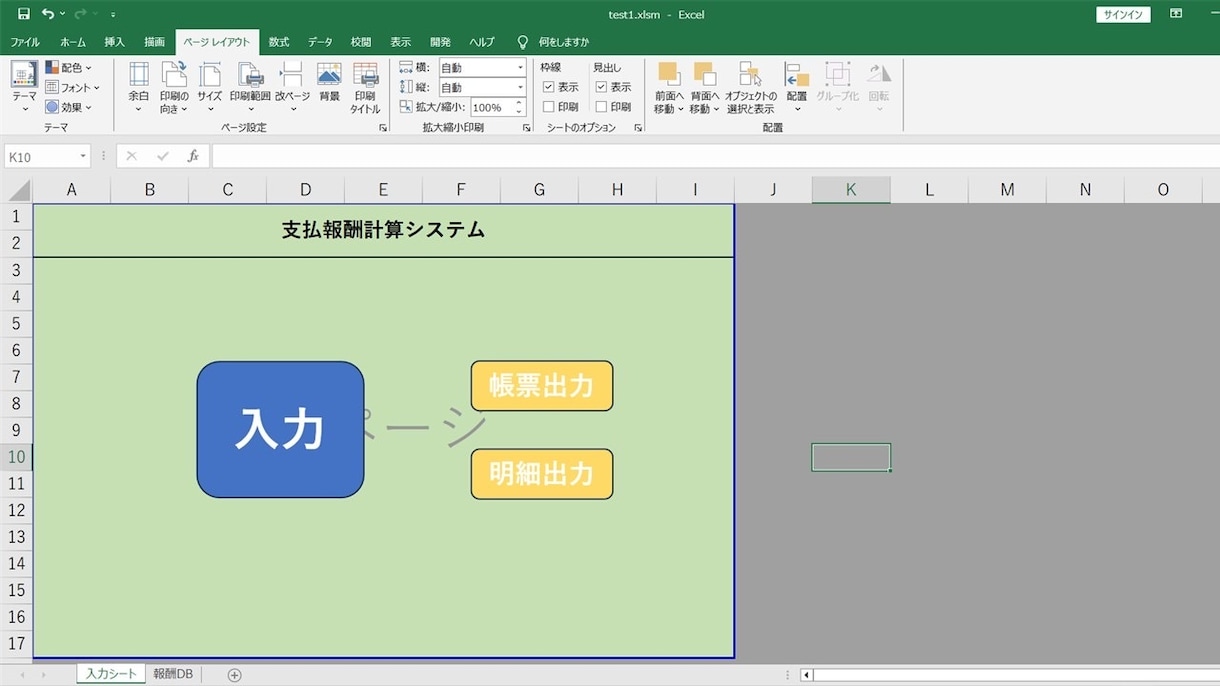
Task: Open the Name Box dropdown arrow
Action: pyautogui.click(x=83, y=157)
